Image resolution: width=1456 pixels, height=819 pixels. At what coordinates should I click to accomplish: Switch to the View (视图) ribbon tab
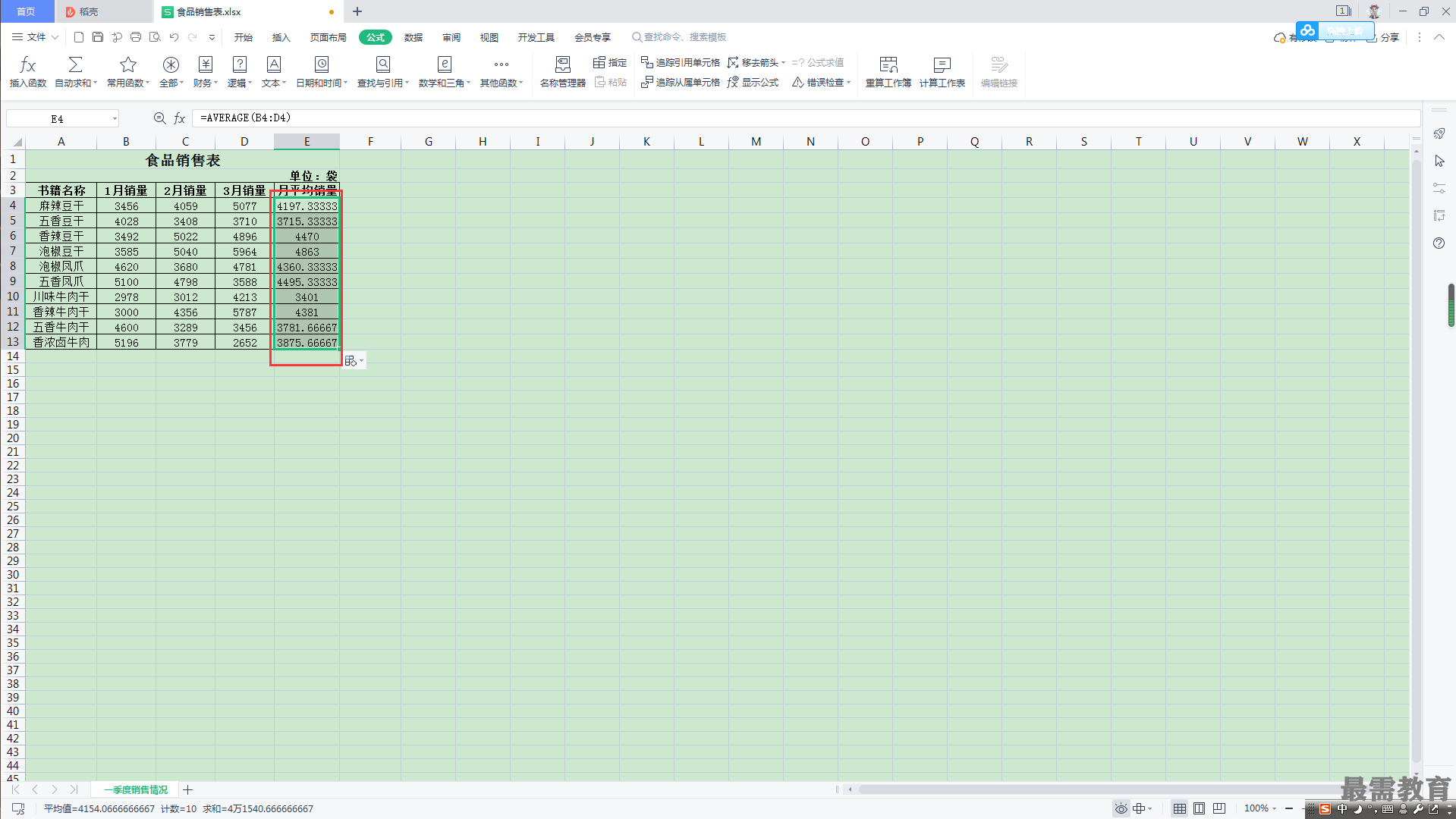(x=489, y=37)
